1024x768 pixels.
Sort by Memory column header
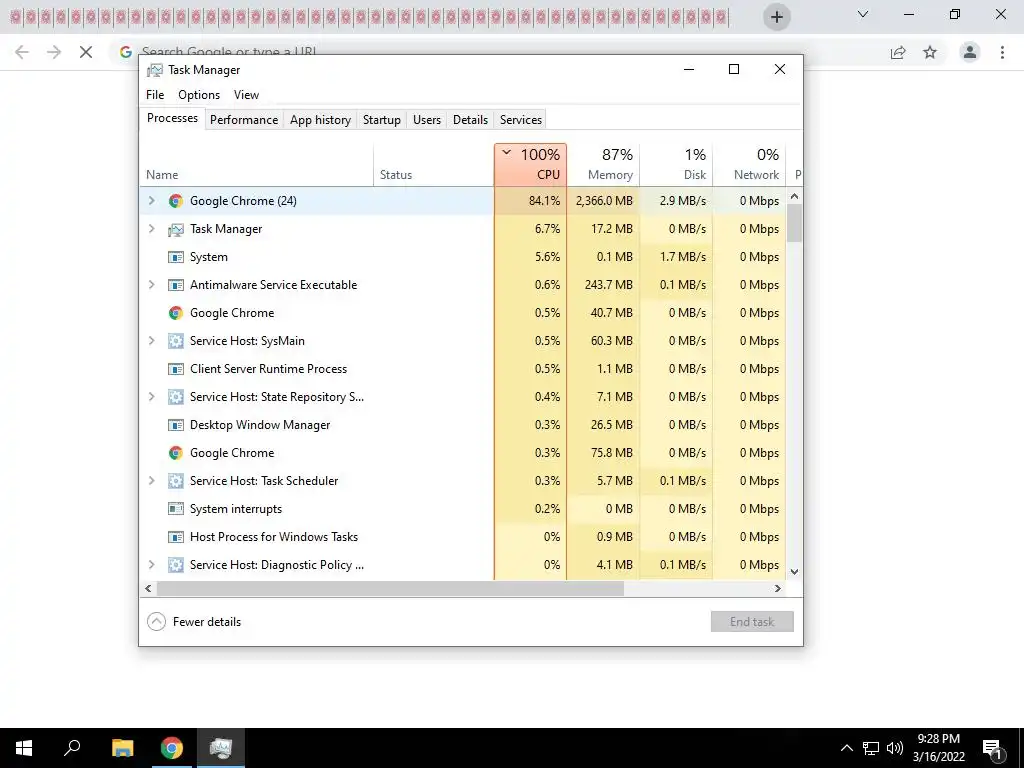pyautogui.click(x=603, y=165)
